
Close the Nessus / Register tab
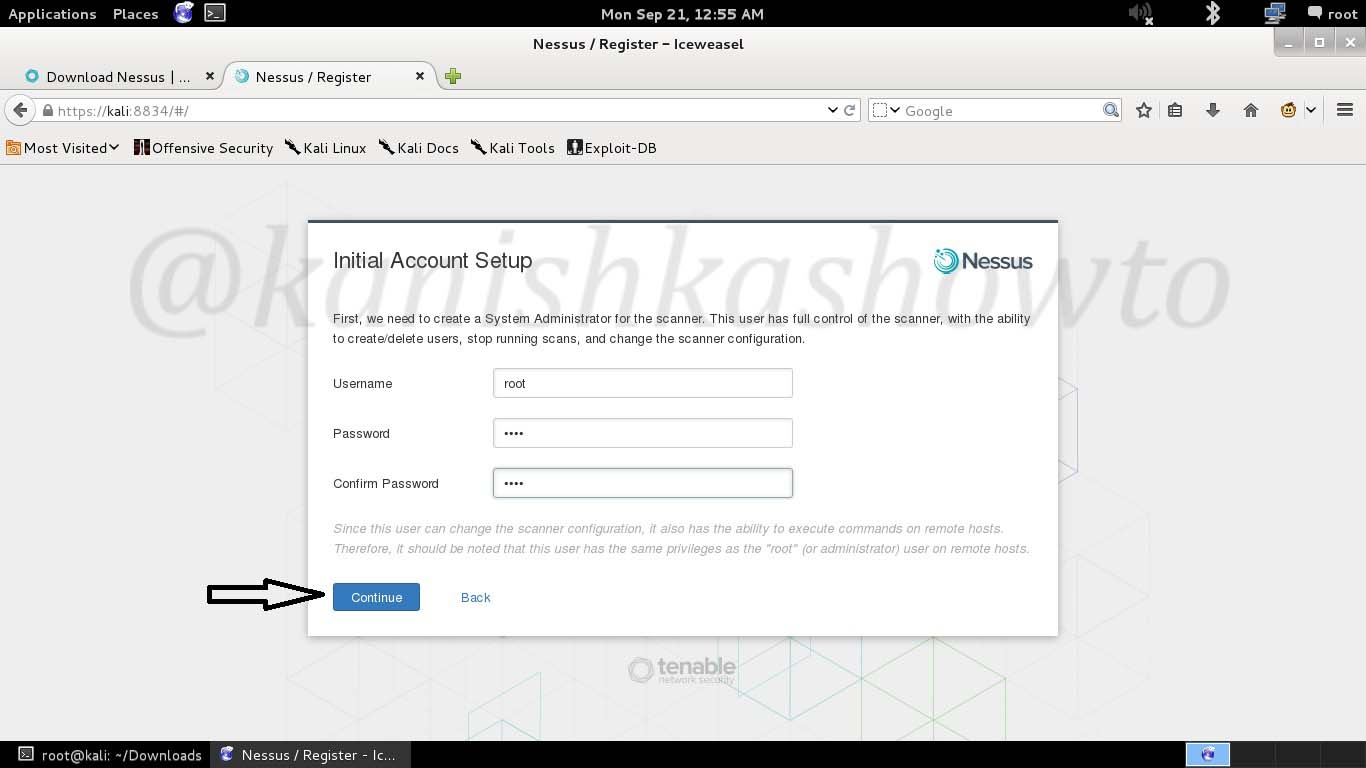[420, 76]
